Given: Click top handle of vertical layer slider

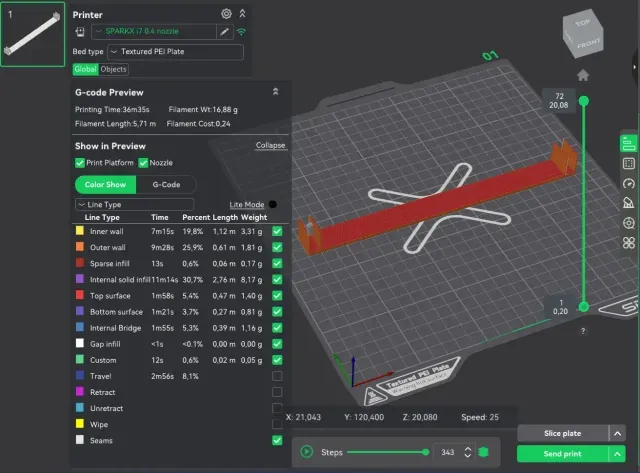Looking at the screenshot, I should [584, 101].
